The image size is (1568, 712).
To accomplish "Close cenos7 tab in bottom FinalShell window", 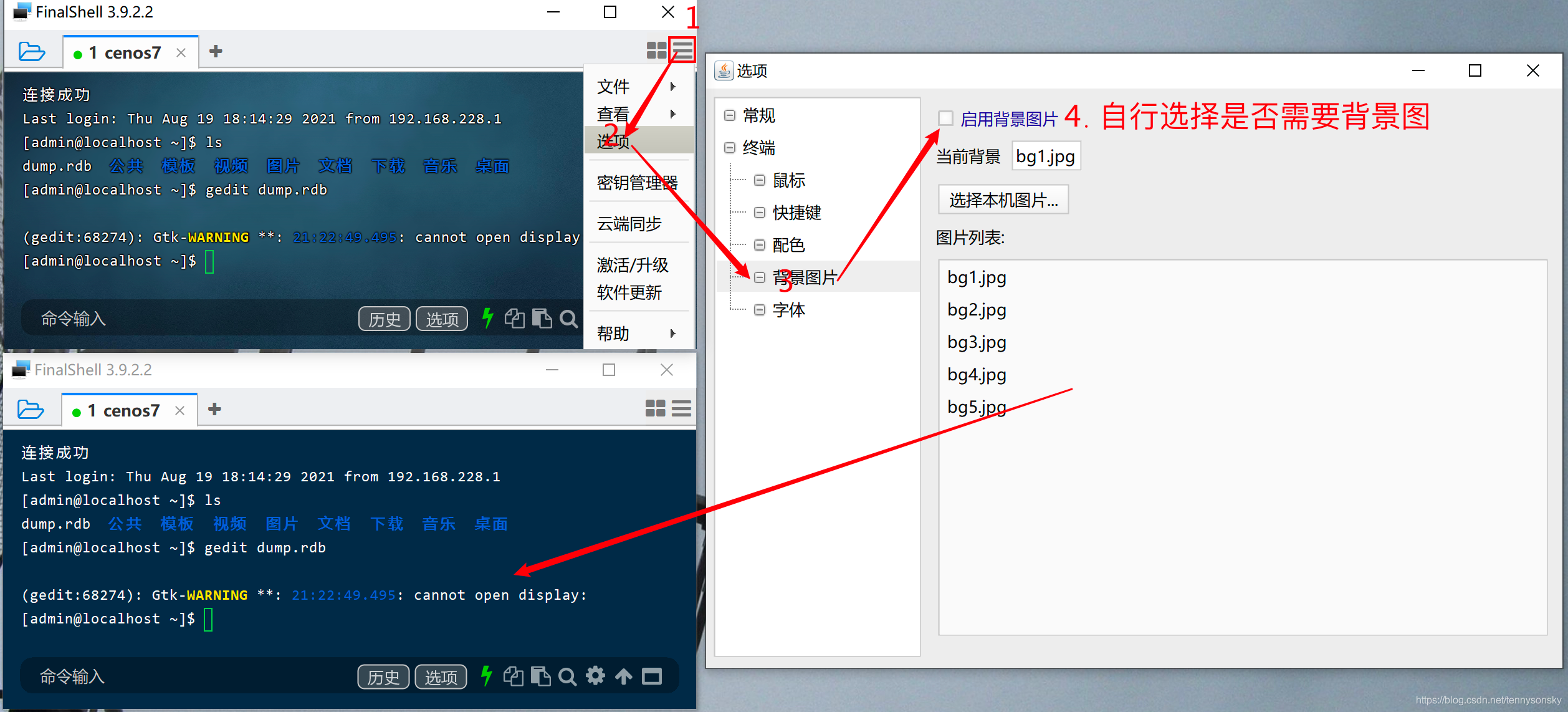I will click(x=179, y=411).
